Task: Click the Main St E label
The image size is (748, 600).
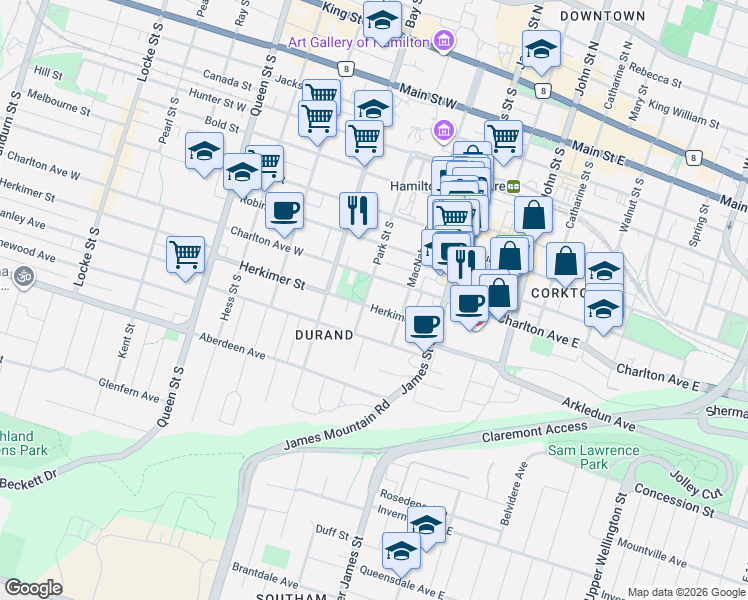Action: pyautogui.click(x=598, y=153)
